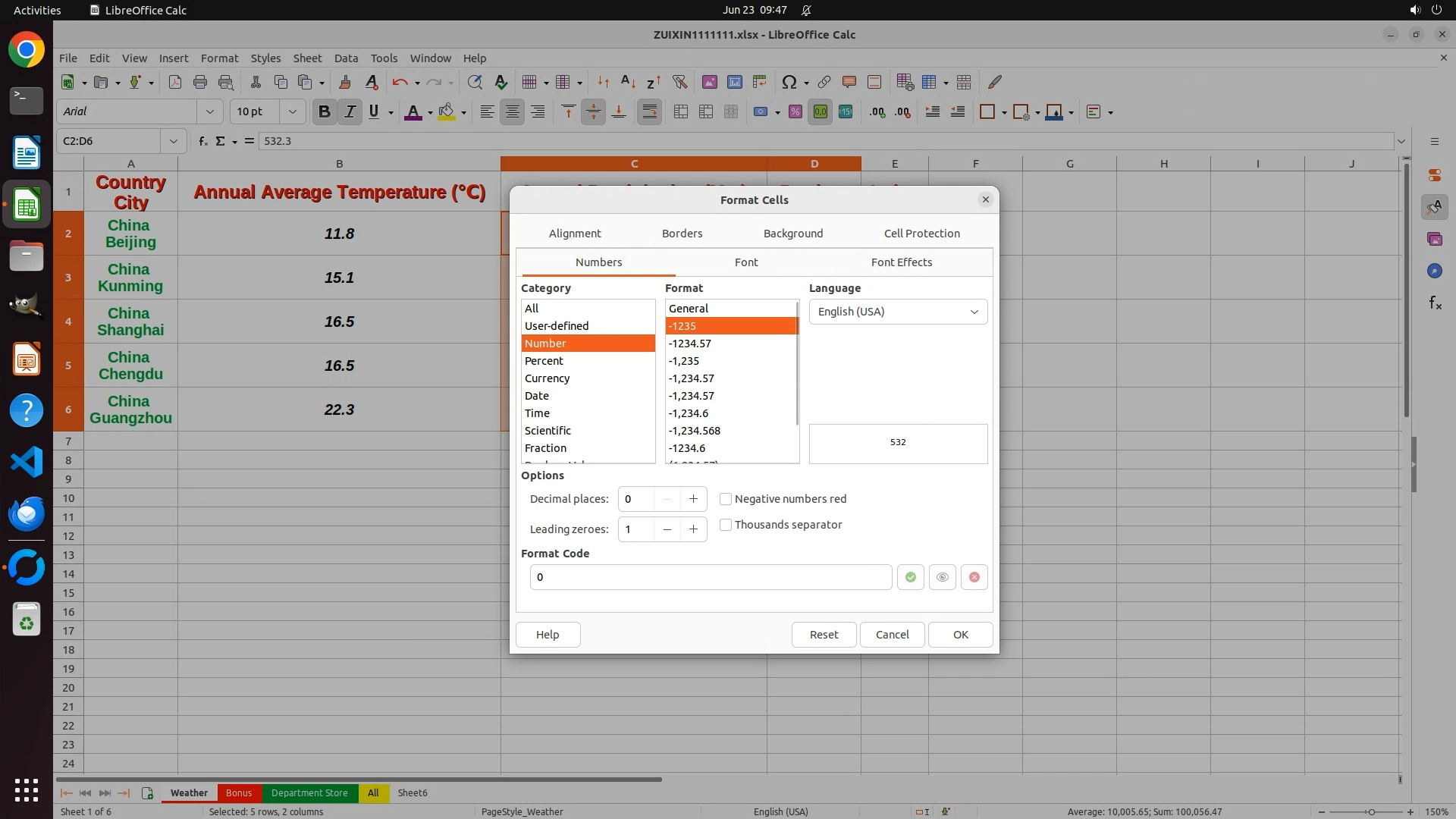This screenshot has width=1456, height=819.
Task: Click the Edit Comment icon beside Format Code
Action: [x=942, y=577]
